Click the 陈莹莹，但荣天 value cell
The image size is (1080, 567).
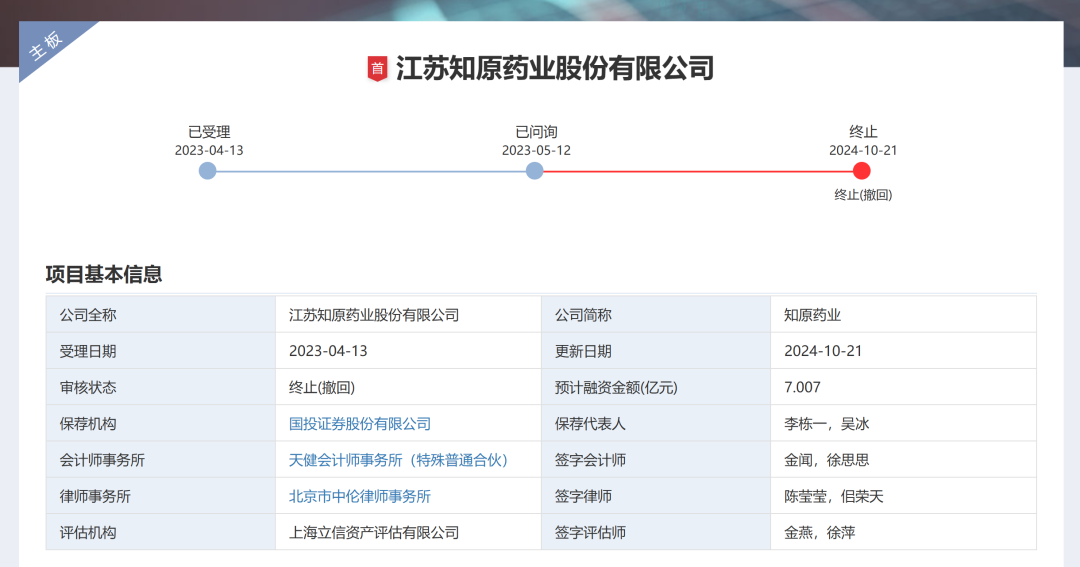tap(903, 496)
